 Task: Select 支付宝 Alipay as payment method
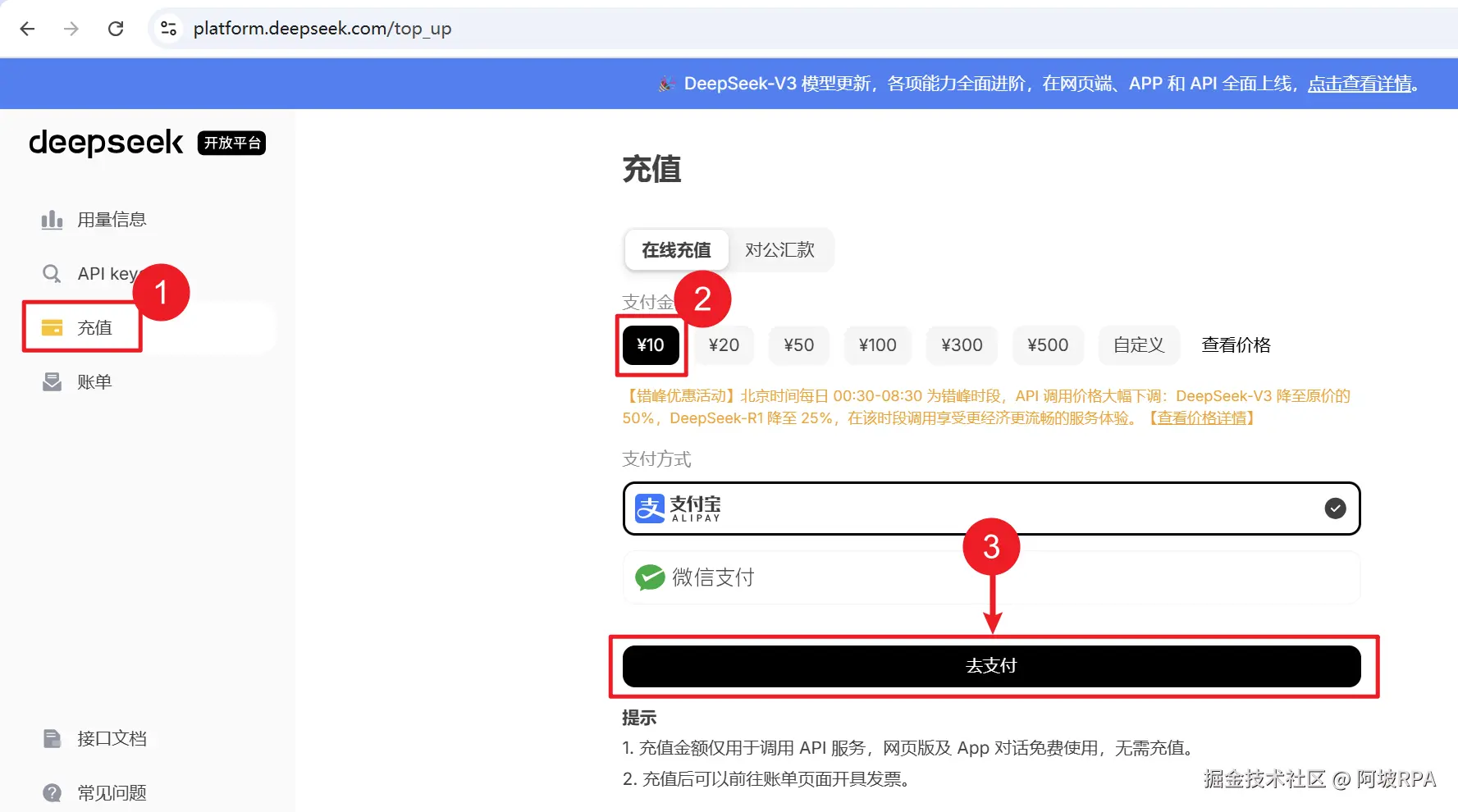(991, 509)
